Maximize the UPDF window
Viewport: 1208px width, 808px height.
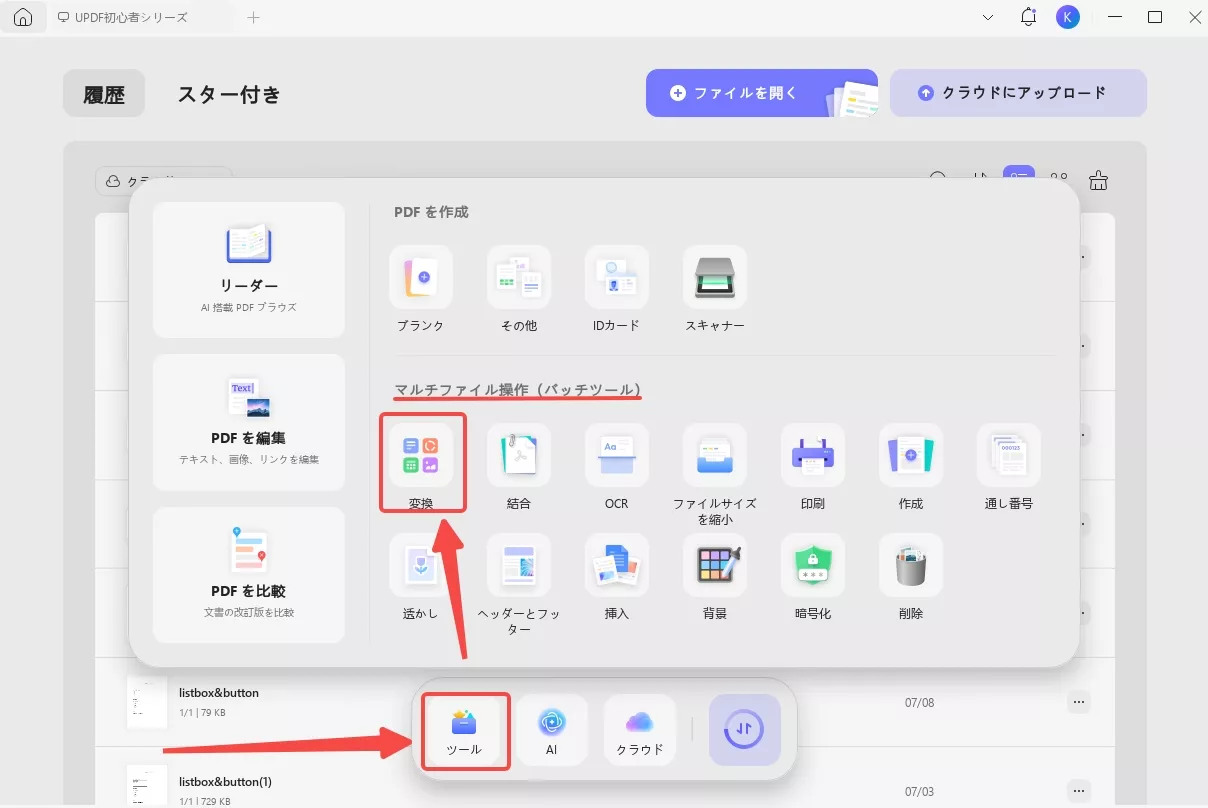point(1154,17)
